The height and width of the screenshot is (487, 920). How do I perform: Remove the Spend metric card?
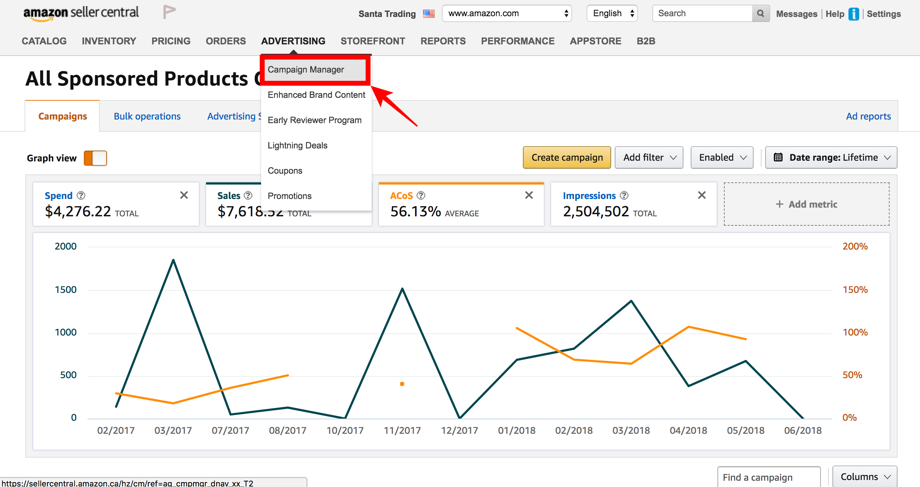(x=184, y=195)
